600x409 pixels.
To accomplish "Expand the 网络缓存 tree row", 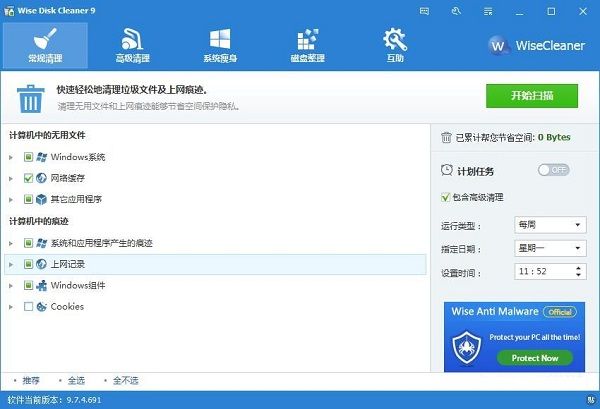I will tap(11, 178).
